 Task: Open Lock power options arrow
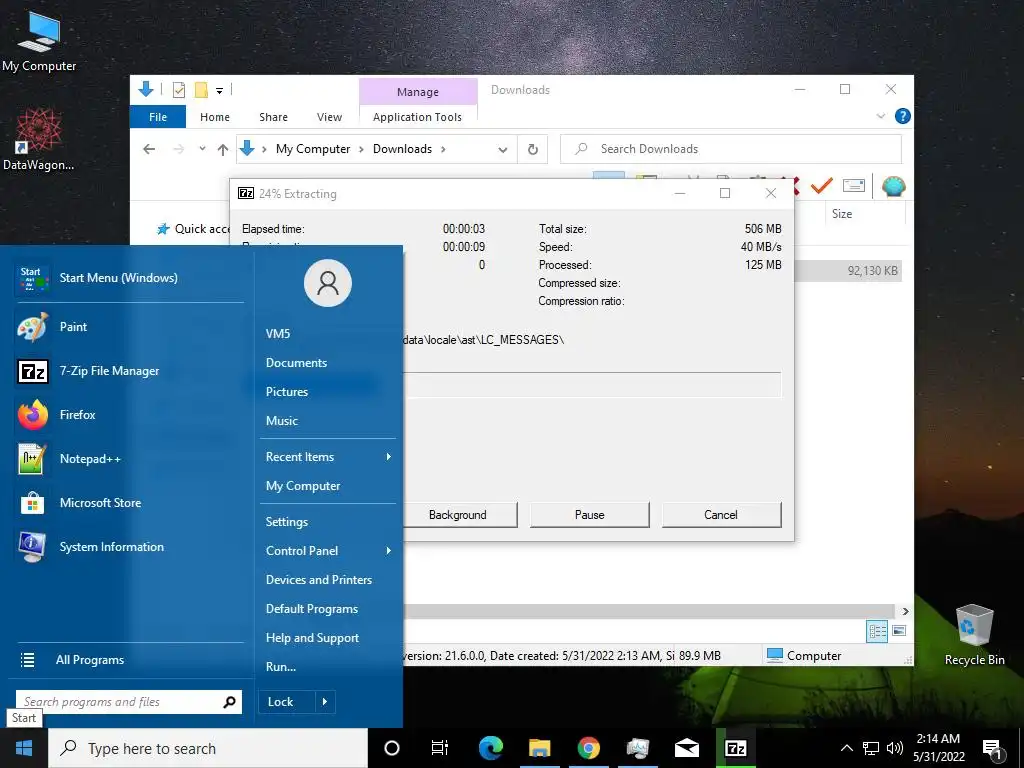(x=325, y=702)
